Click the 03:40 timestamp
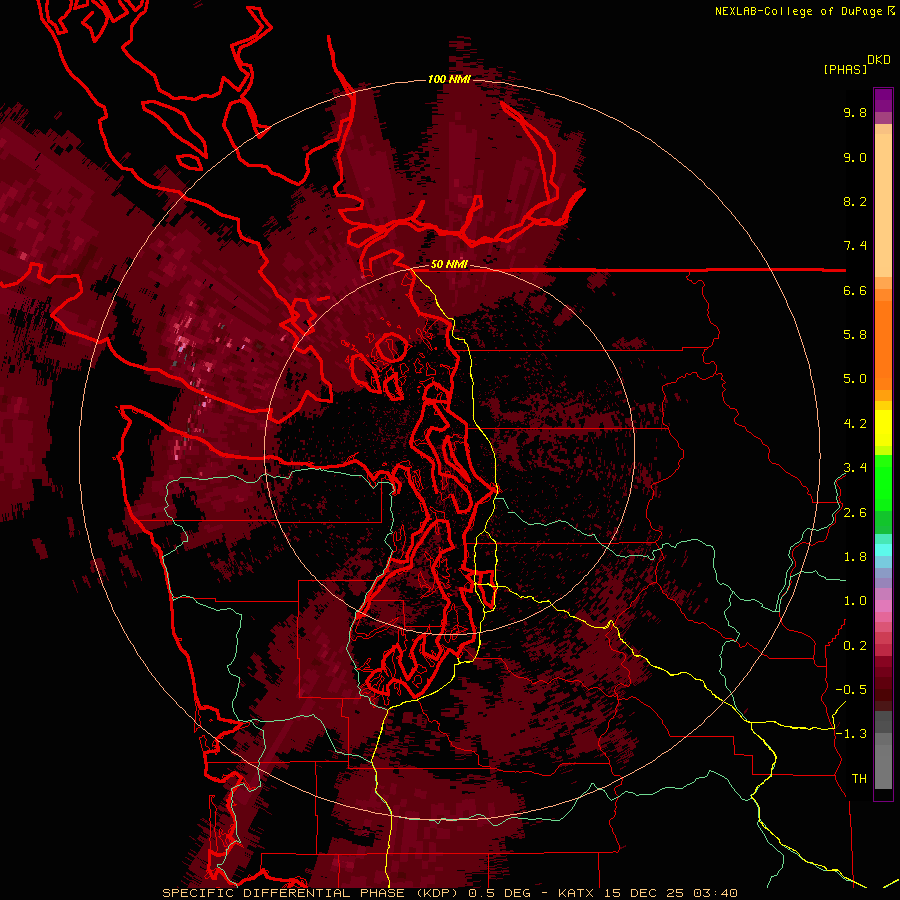The height and width of the screenshot is (900, 900). pos(715,893)
